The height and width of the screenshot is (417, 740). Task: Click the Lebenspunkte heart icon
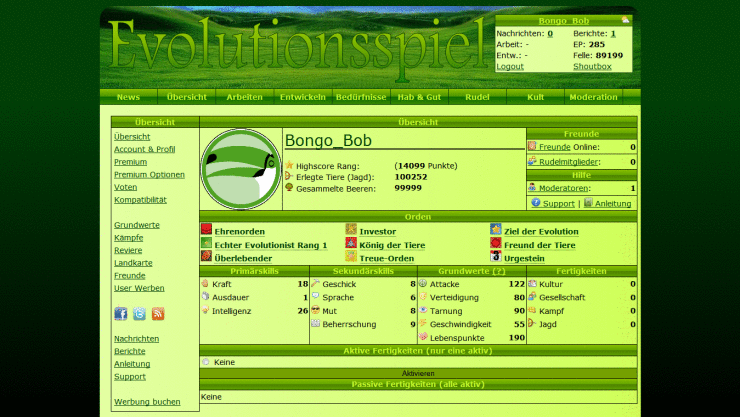click(x=423, y=337)
